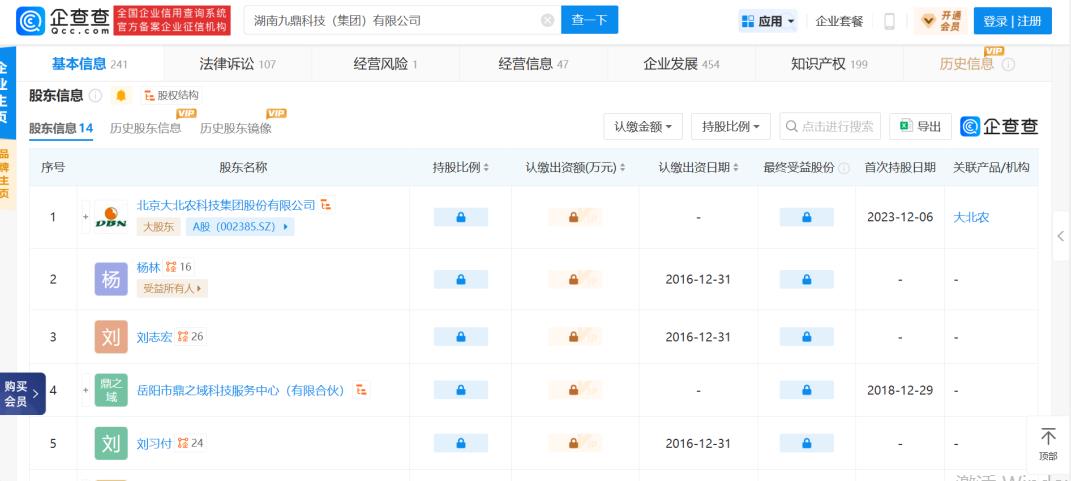Click 杨林 shareholder name link
Screen dimensions: 1071x481
tap(148, 267)
